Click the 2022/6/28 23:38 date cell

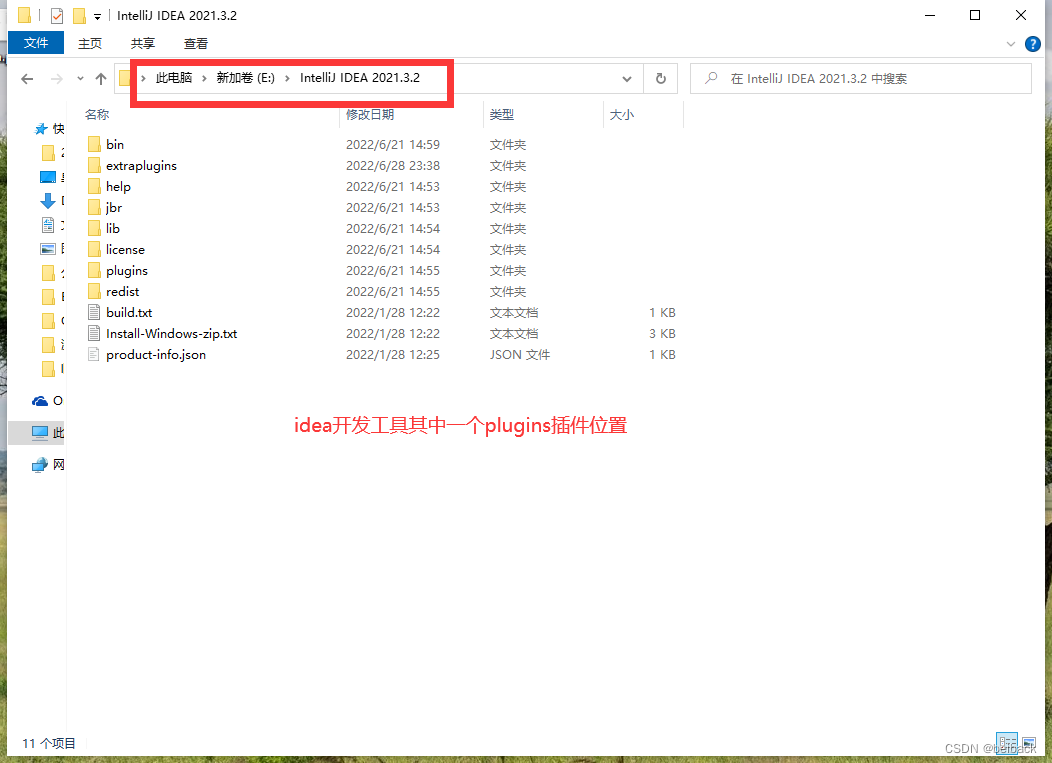click(x=392, y=166)
